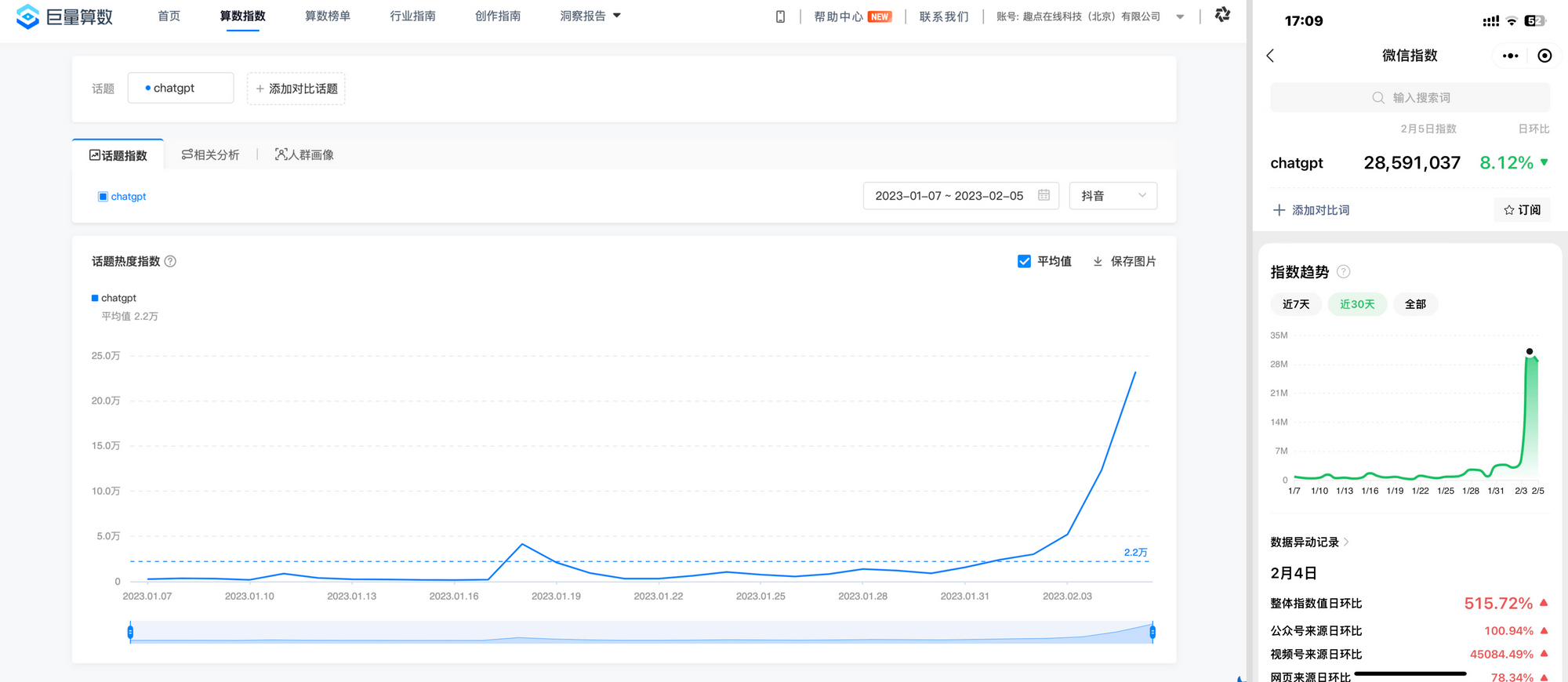
Task: Click the search magnifier icon in 微信指数
Action: point(1377,98)
